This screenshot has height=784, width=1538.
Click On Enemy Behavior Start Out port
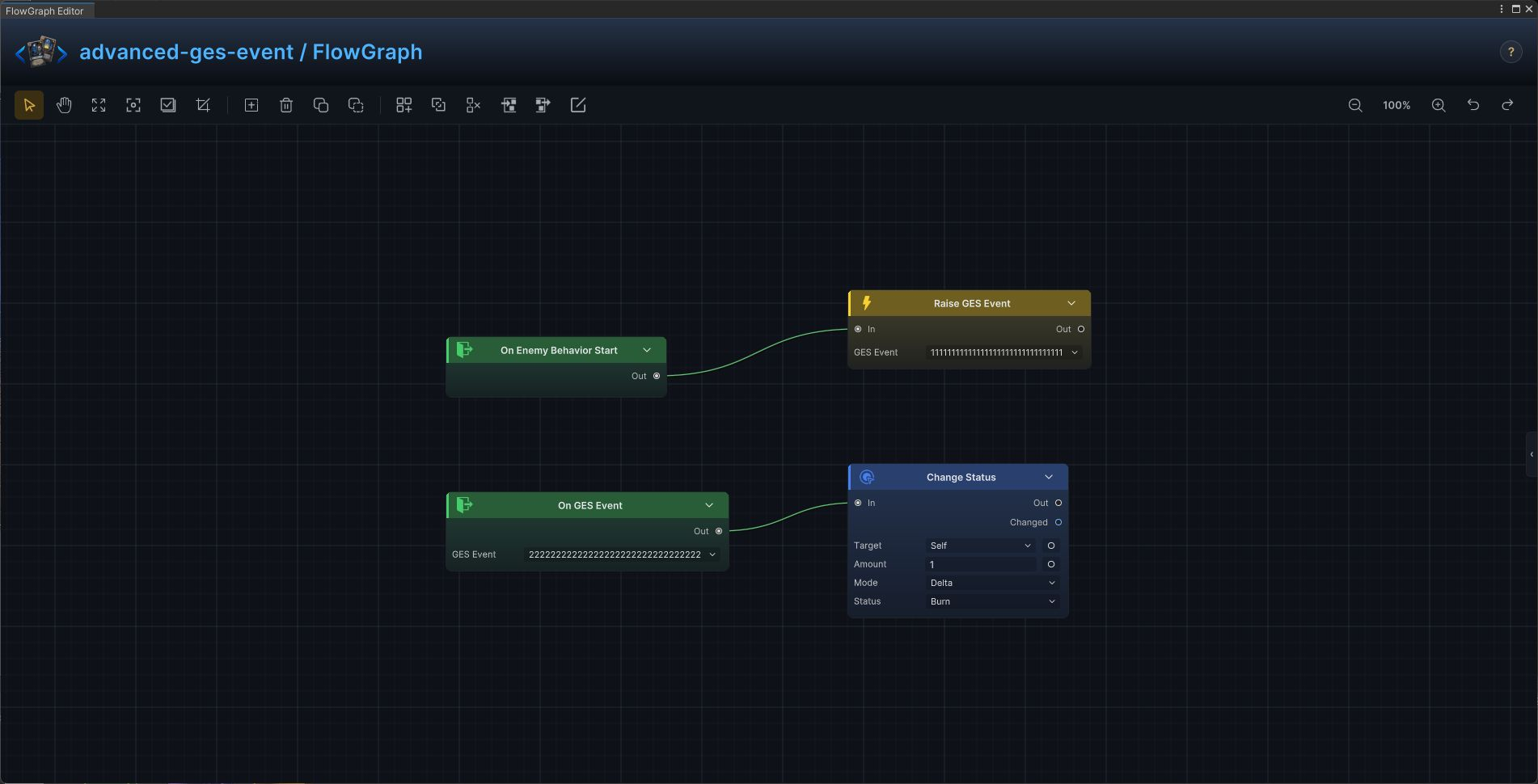click(657, 376)
